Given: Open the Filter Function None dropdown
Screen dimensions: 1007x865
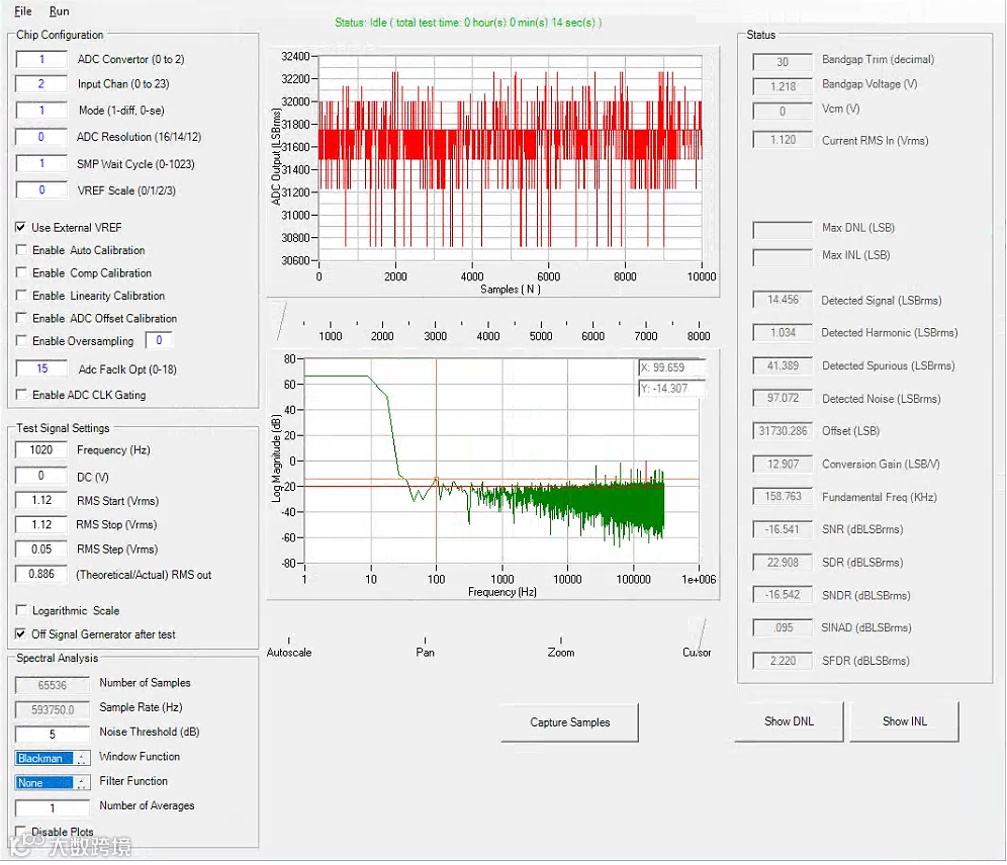Looking at the screenshot, I should [x=52, y=783].
